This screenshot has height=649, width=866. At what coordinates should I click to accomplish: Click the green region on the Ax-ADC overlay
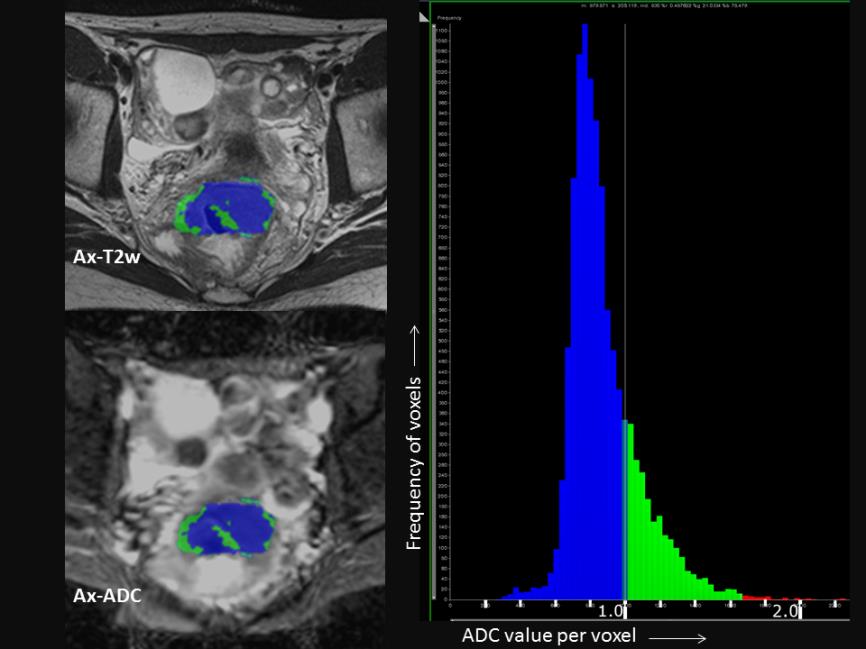185,535
